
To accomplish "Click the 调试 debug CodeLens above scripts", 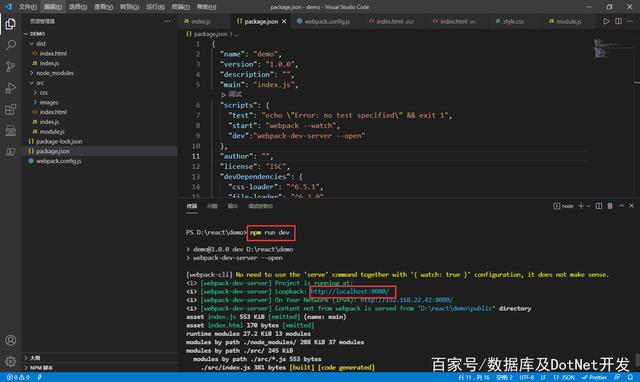I will pos(231,95).
